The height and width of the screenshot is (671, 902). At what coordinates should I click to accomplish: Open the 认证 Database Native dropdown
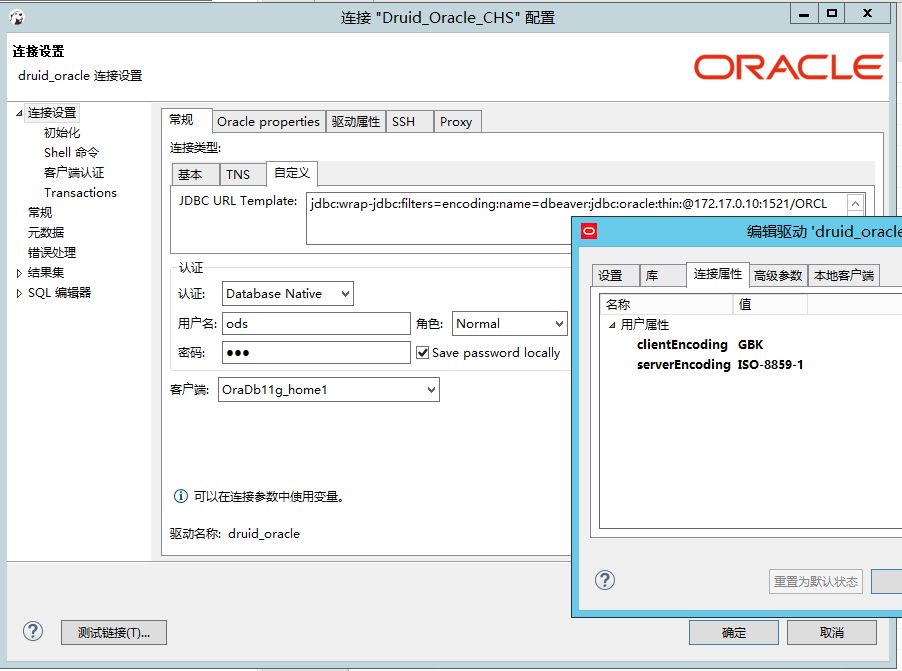[x=288, y=293]
